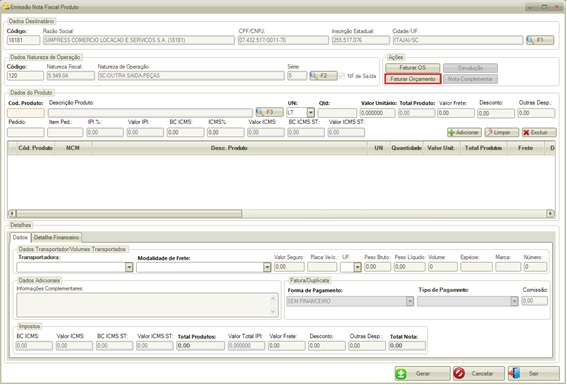The width and height of the screenshot is (567, 385).
Task: Click the NCM column header
Action: pos(73,148)
